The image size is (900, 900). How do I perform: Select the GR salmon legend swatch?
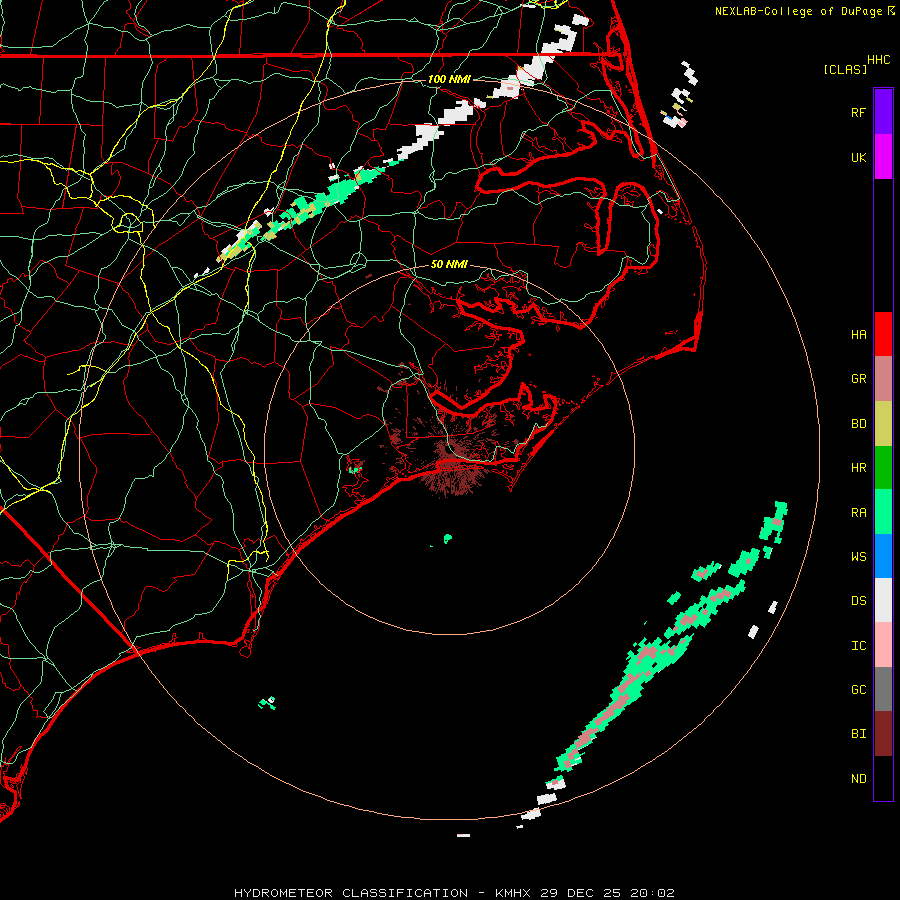point(883,379)
